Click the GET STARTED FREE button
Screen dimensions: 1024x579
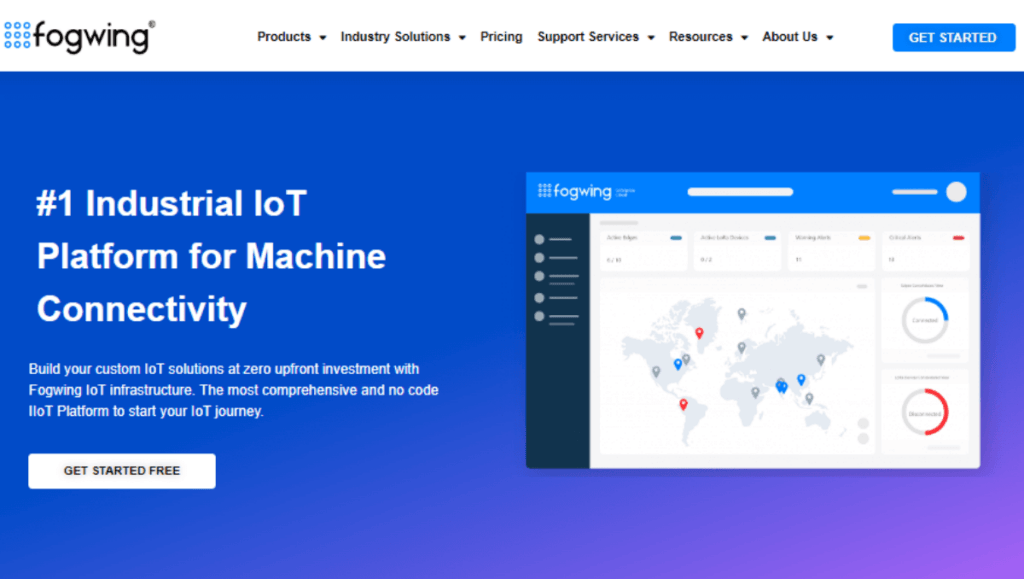coord(121,471)
